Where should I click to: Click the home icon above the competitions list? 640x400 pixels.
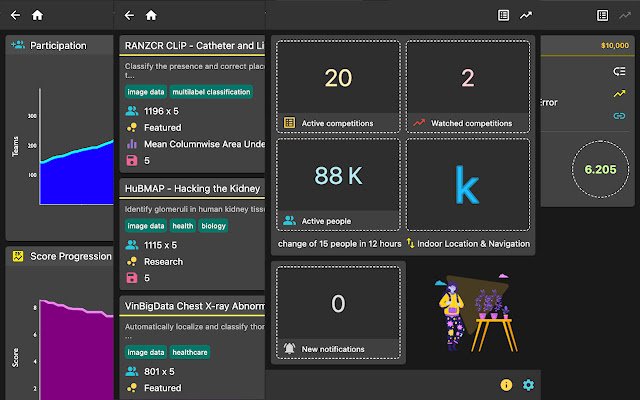point(151,16)
